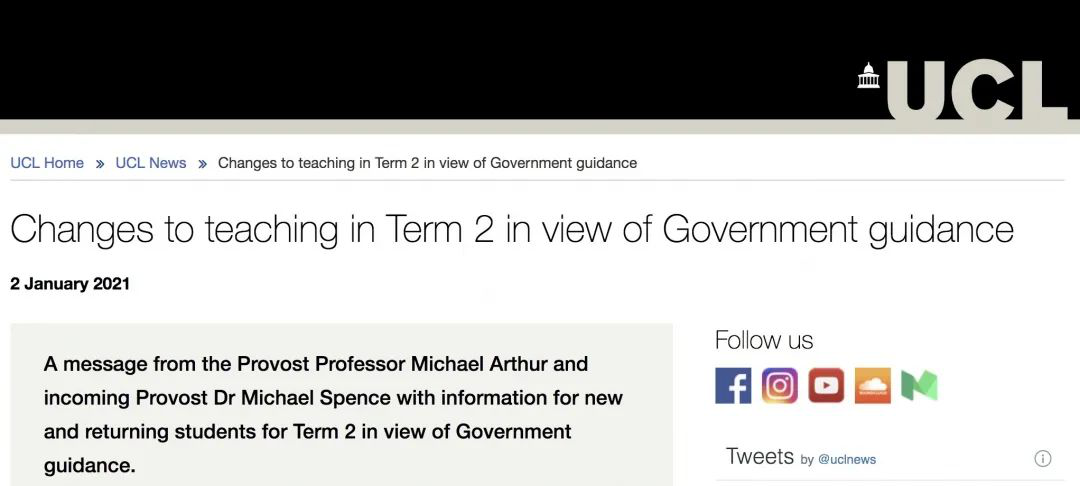Open the UCL Instagram icon

780,385
